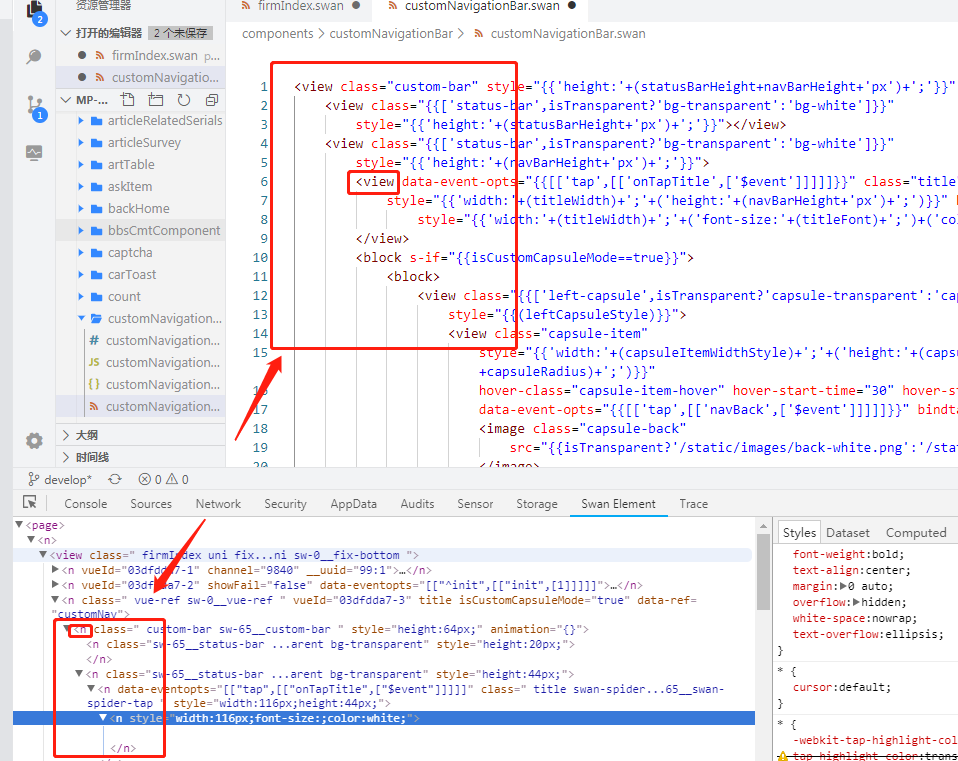Click the settings gear icon
This screenshot has width=958, height=761.
point(34,441)
